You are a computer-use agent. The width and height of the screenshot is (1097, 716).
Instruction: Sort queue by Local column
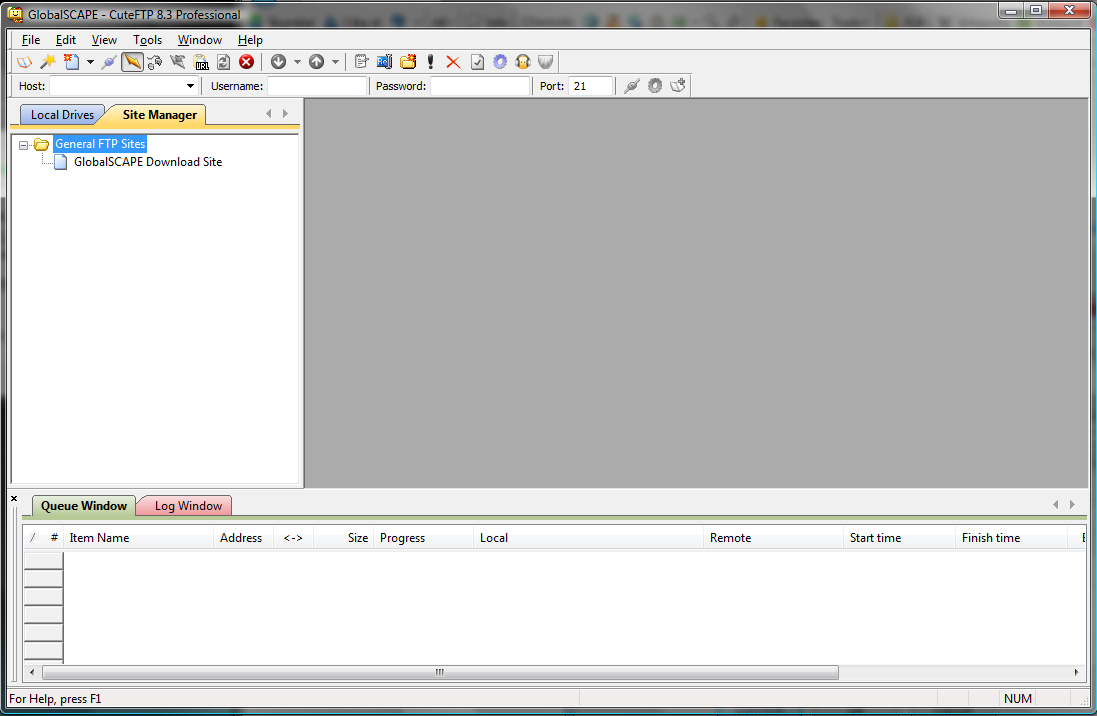(x=588, y=538)
